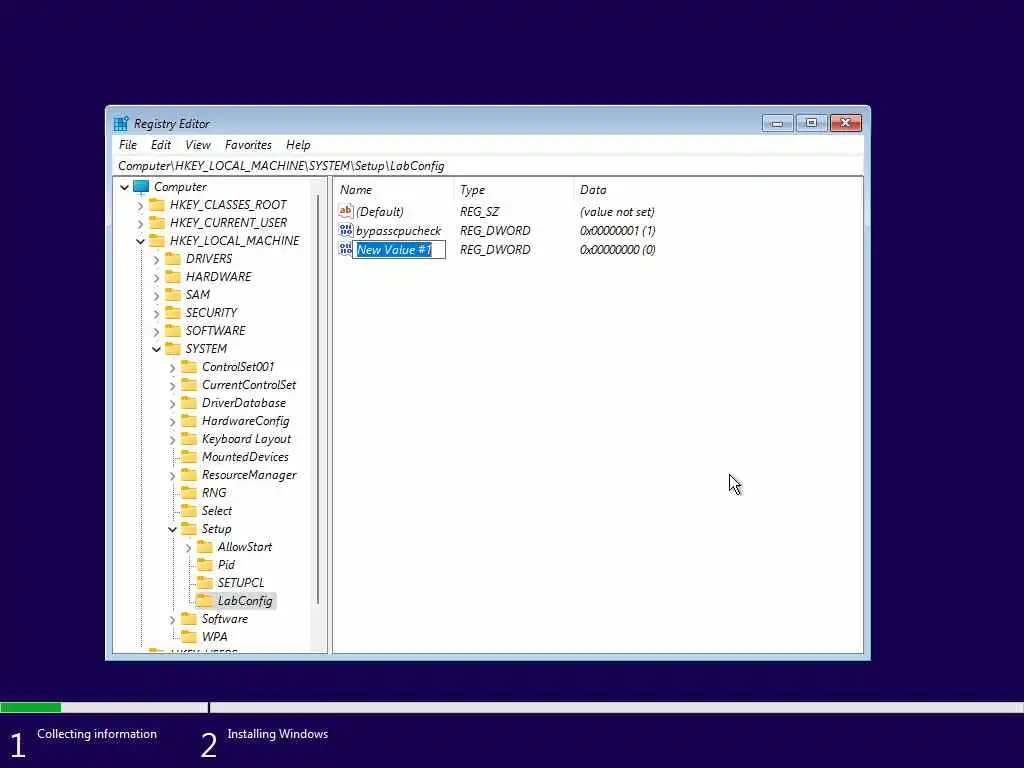Viewport: 1024px width, 768px height.
Task: Click the DriverDatabase folder icon
Action: click(189, 403)
